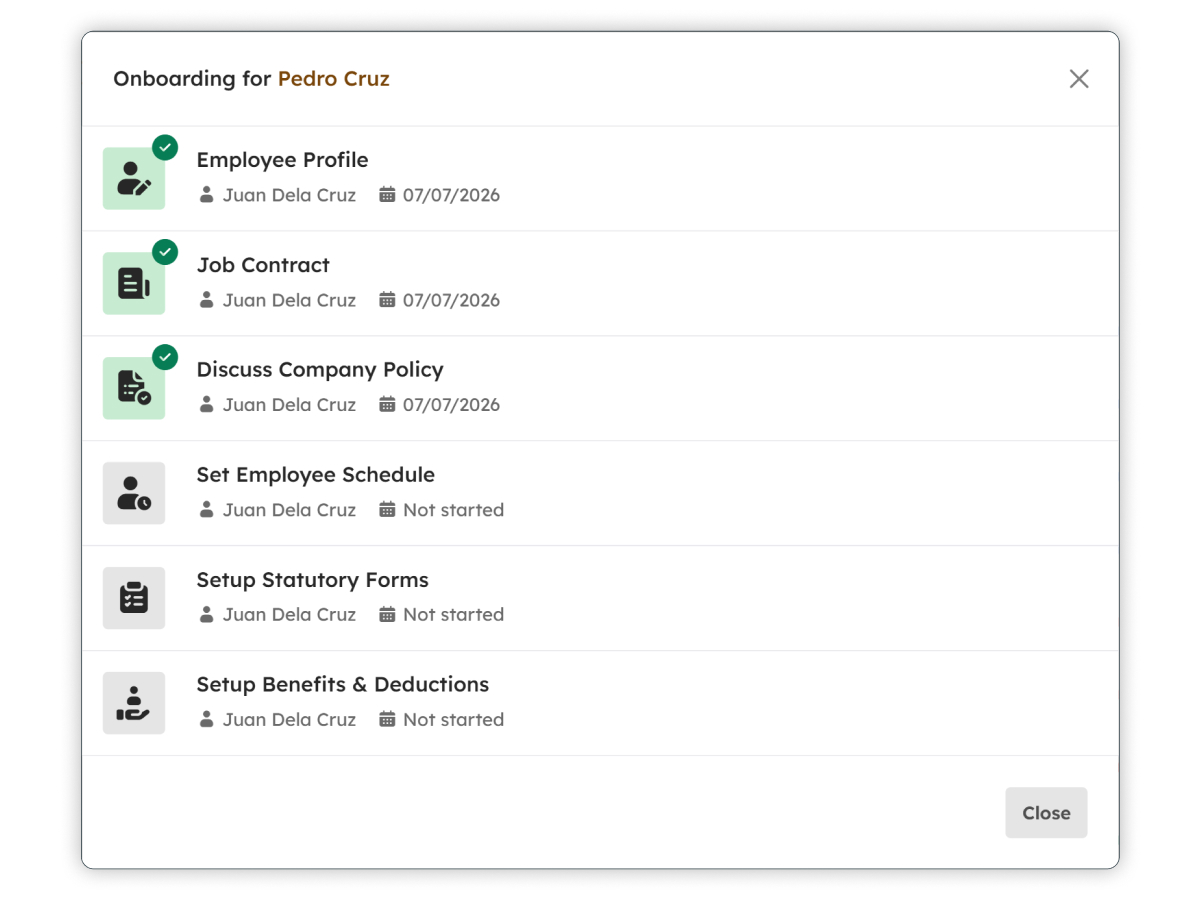This screenshot has height=900, width=1201.
Task: Click the person icon under Set Employee Schedule
Action: tap(206, 510)
